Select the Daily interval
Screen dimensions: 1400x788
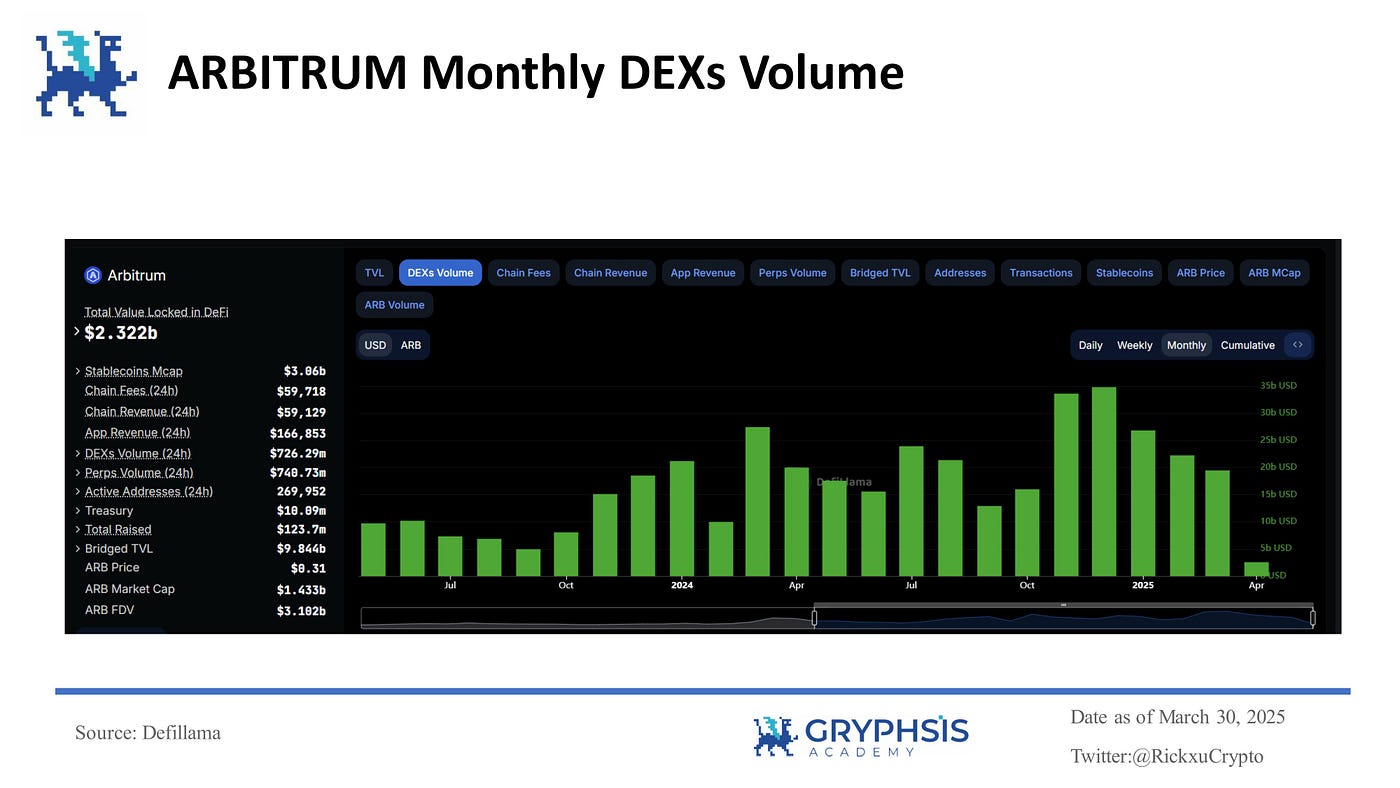pyautogui.click(x=1090, y=345)
